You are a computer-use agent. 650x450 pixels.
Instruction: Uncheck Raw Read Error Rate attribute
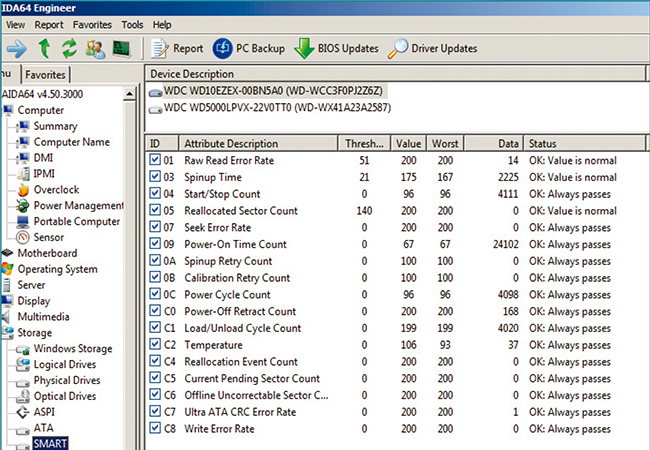(155, 160)
